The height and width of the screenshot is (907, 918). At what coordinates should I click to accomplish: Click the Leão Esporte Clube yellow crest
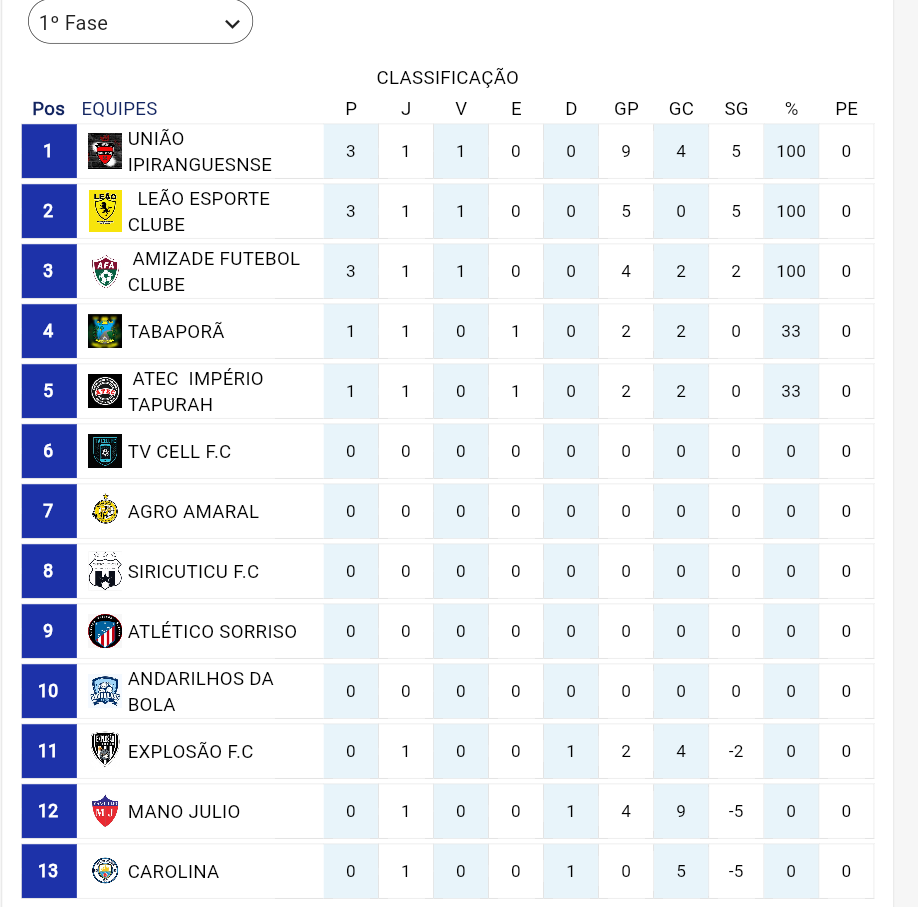pyautogui.click(x=105, y=211)
